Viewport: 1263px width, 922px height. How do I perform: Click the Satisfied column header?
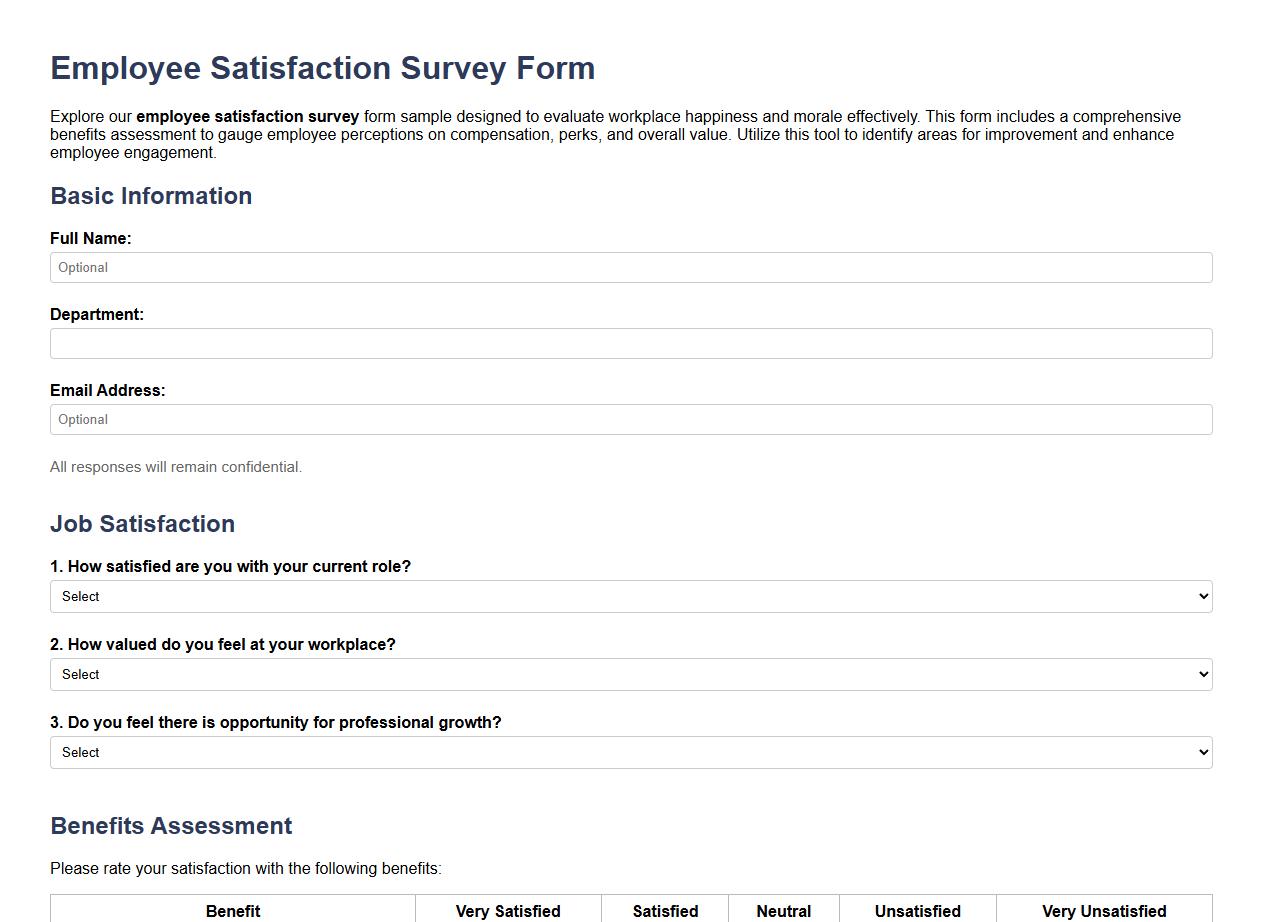pyautogui.click(x=665, y=911)
